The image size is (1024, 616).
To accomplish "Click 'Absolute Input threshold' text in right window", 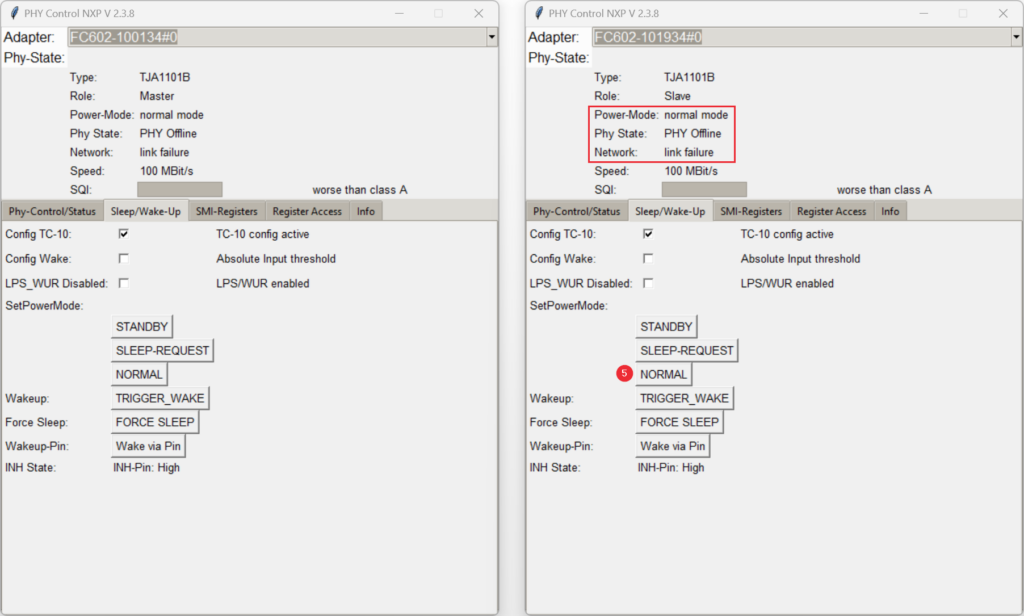I will pyautogui.click(x=800, y=259).
